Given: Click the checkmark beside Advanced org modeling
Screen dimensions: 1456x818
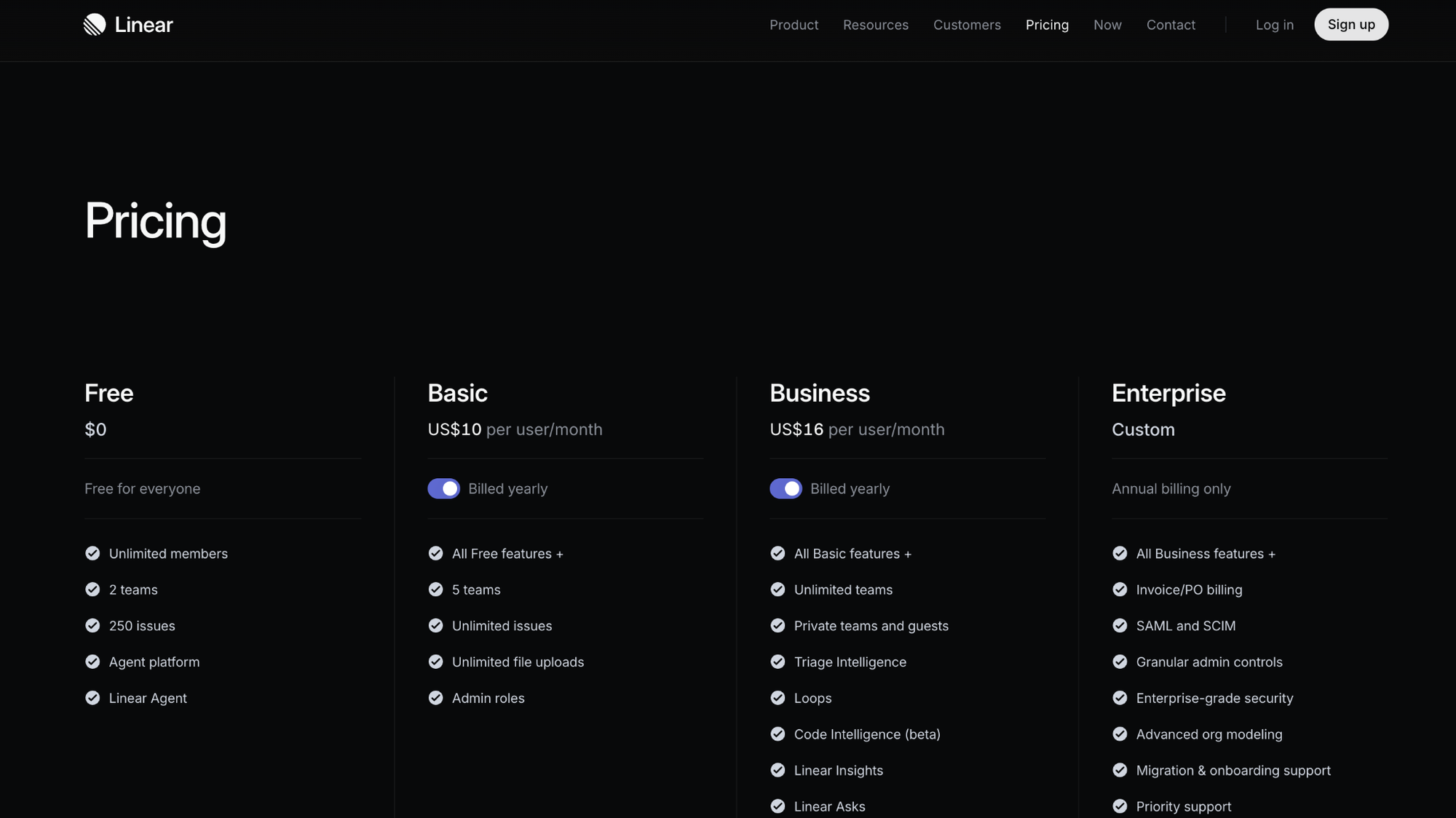Looking at the screenshot, I should (1120, 734).
